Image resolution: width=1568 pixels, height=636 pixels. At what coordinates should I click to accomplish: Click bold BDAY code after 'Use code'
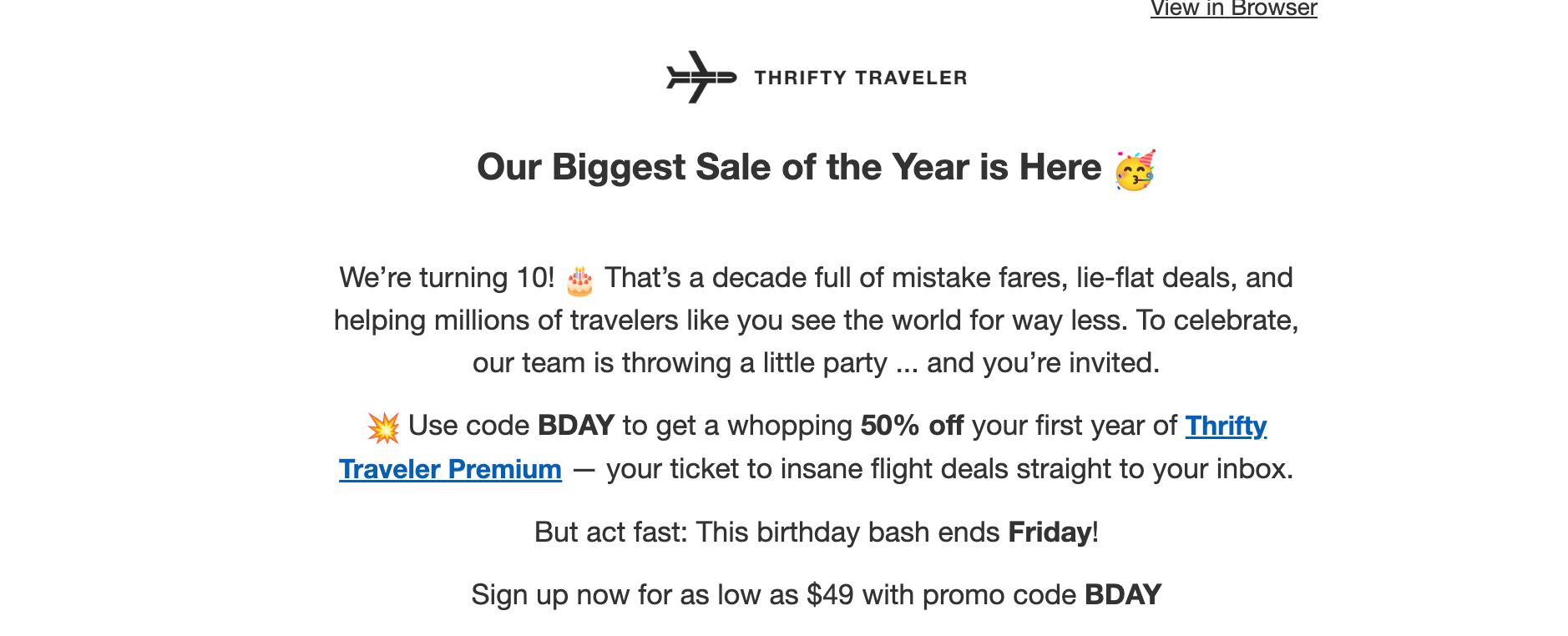coord(576,426)
